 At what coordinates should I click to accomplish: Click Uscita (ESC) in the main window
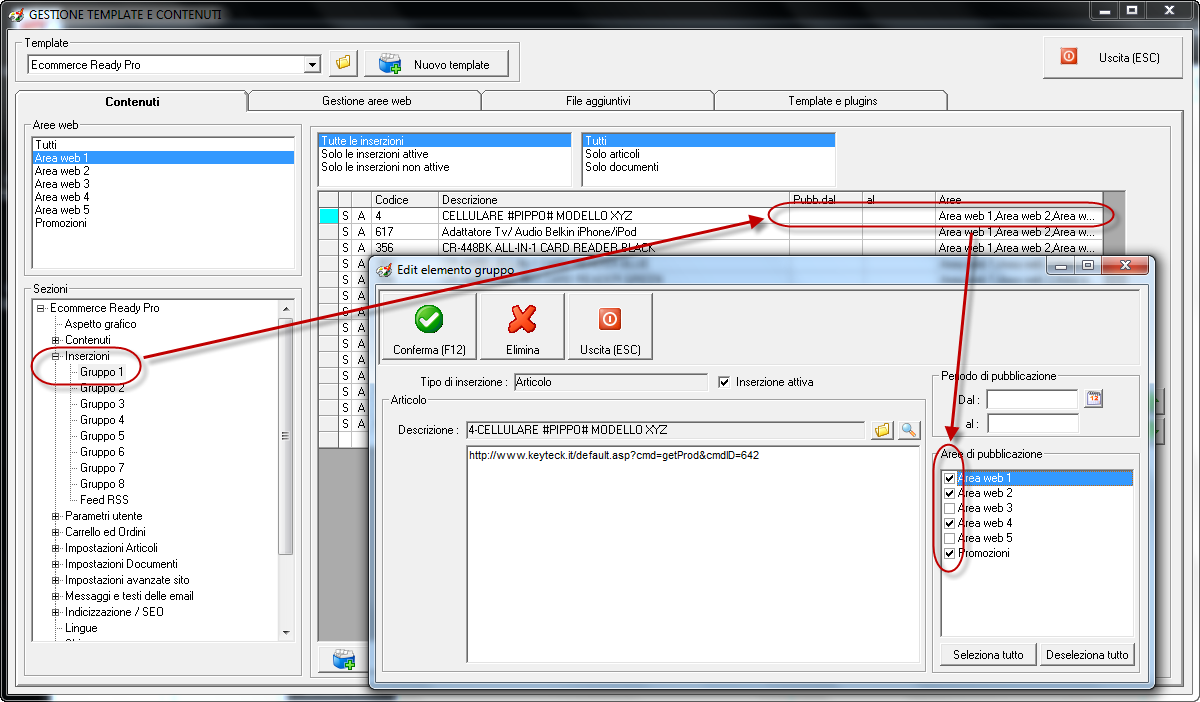point(1113,57)
